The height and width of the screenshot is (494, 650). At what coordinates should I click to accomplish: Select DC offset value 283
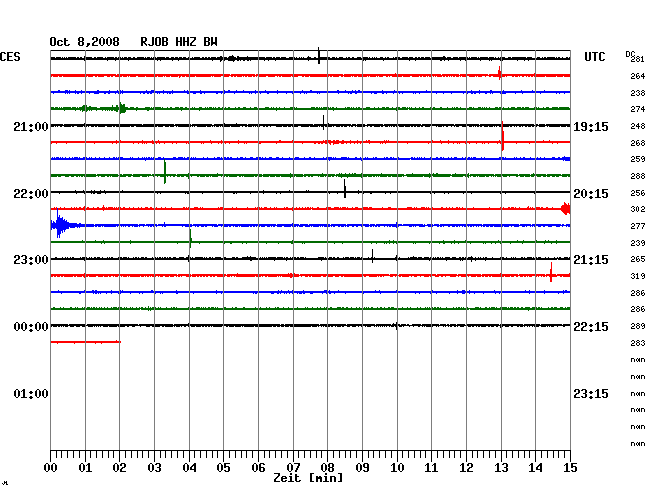coord(638,343)
